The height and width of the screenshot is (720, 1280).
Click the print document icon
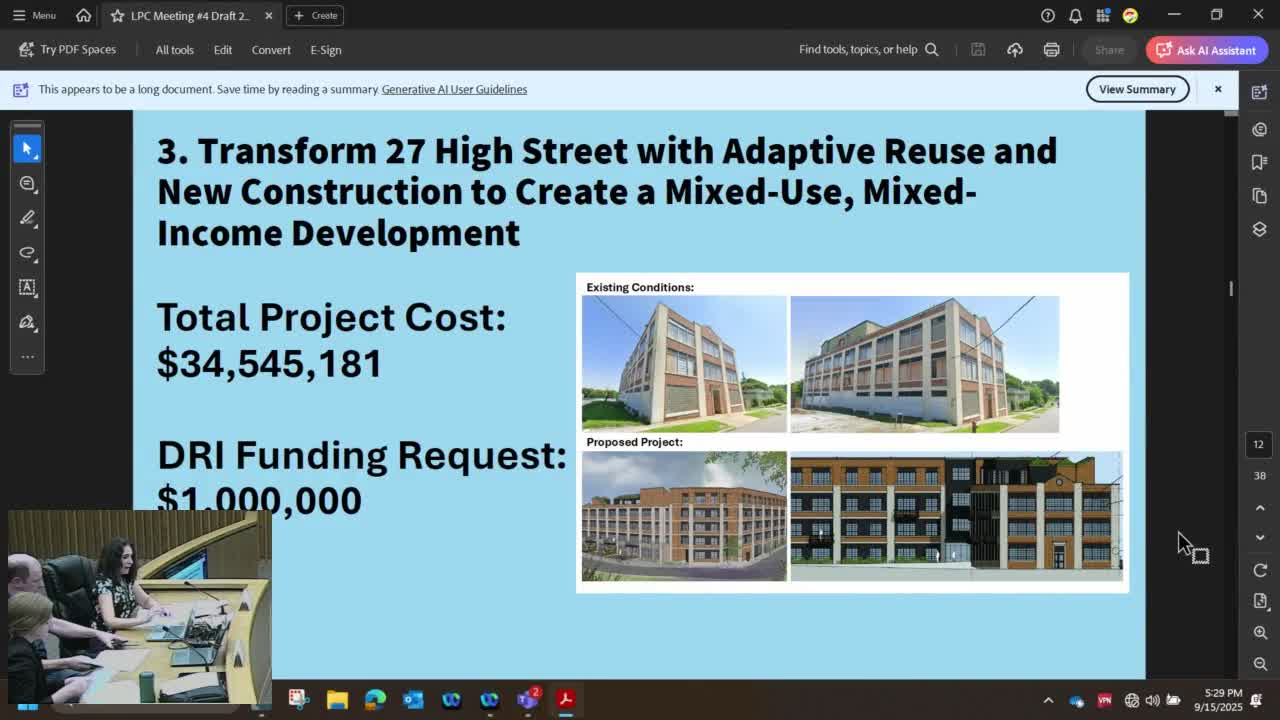[x=1051, y=50]
